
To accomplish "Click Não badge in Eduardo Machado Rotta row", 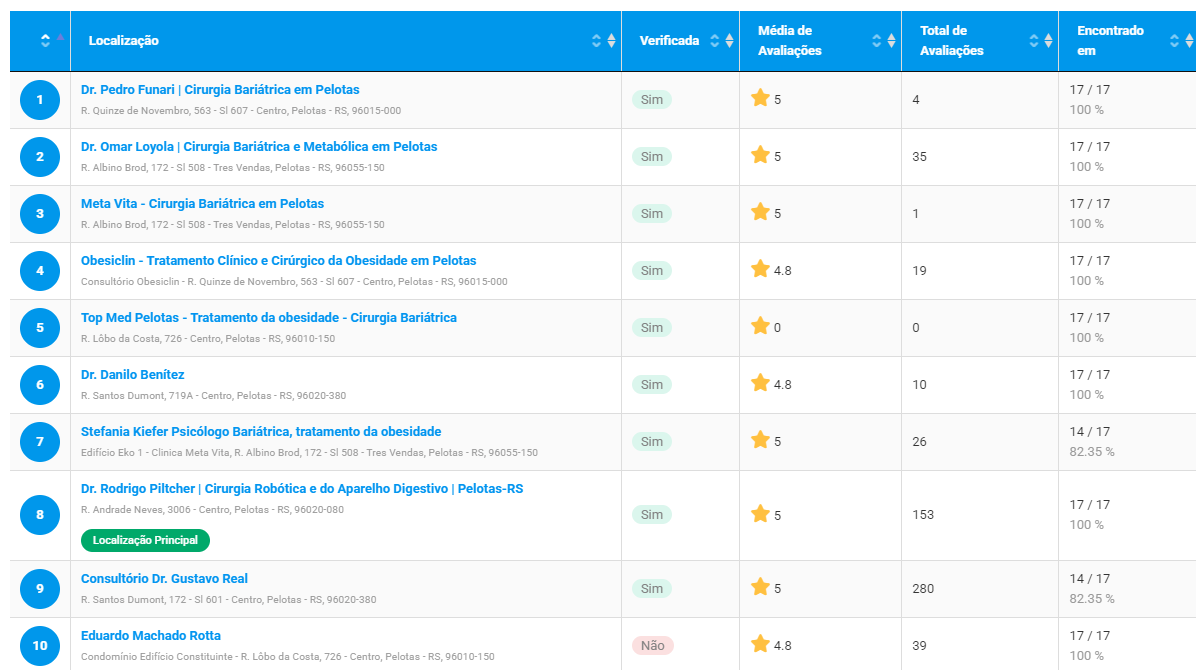I will [x=652, y=646].
